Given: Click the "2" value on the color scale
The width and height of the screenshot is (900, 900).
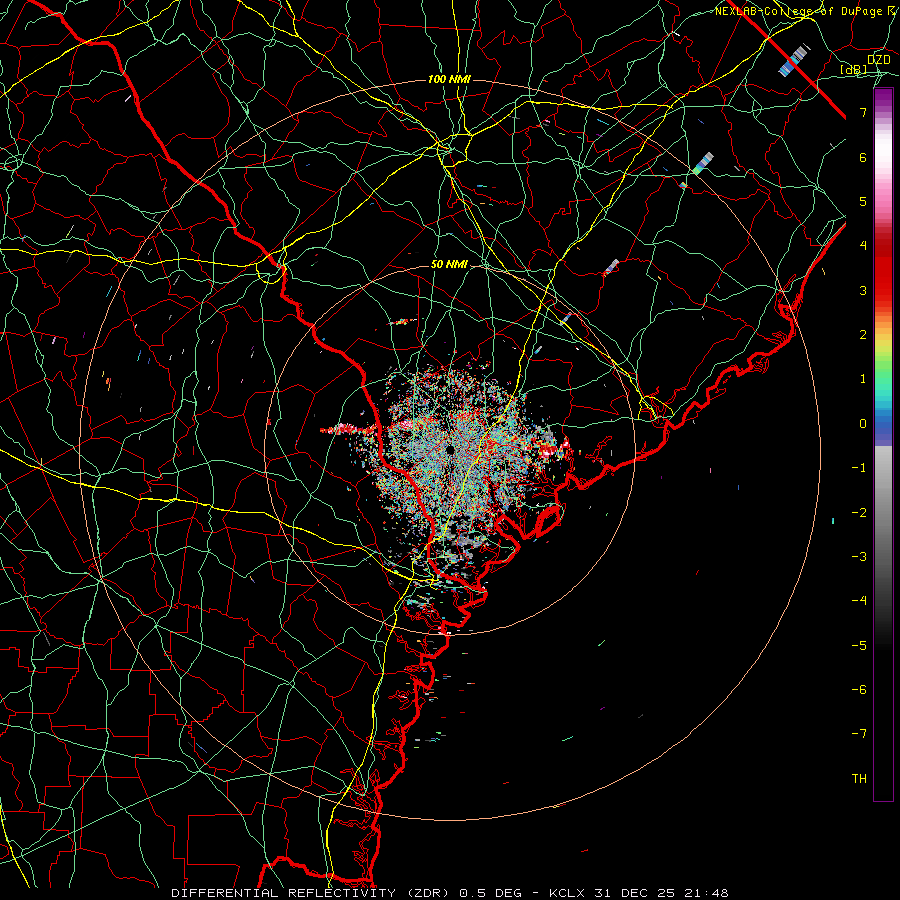Looking at the screenshot, I should click(x=863, y=334).
